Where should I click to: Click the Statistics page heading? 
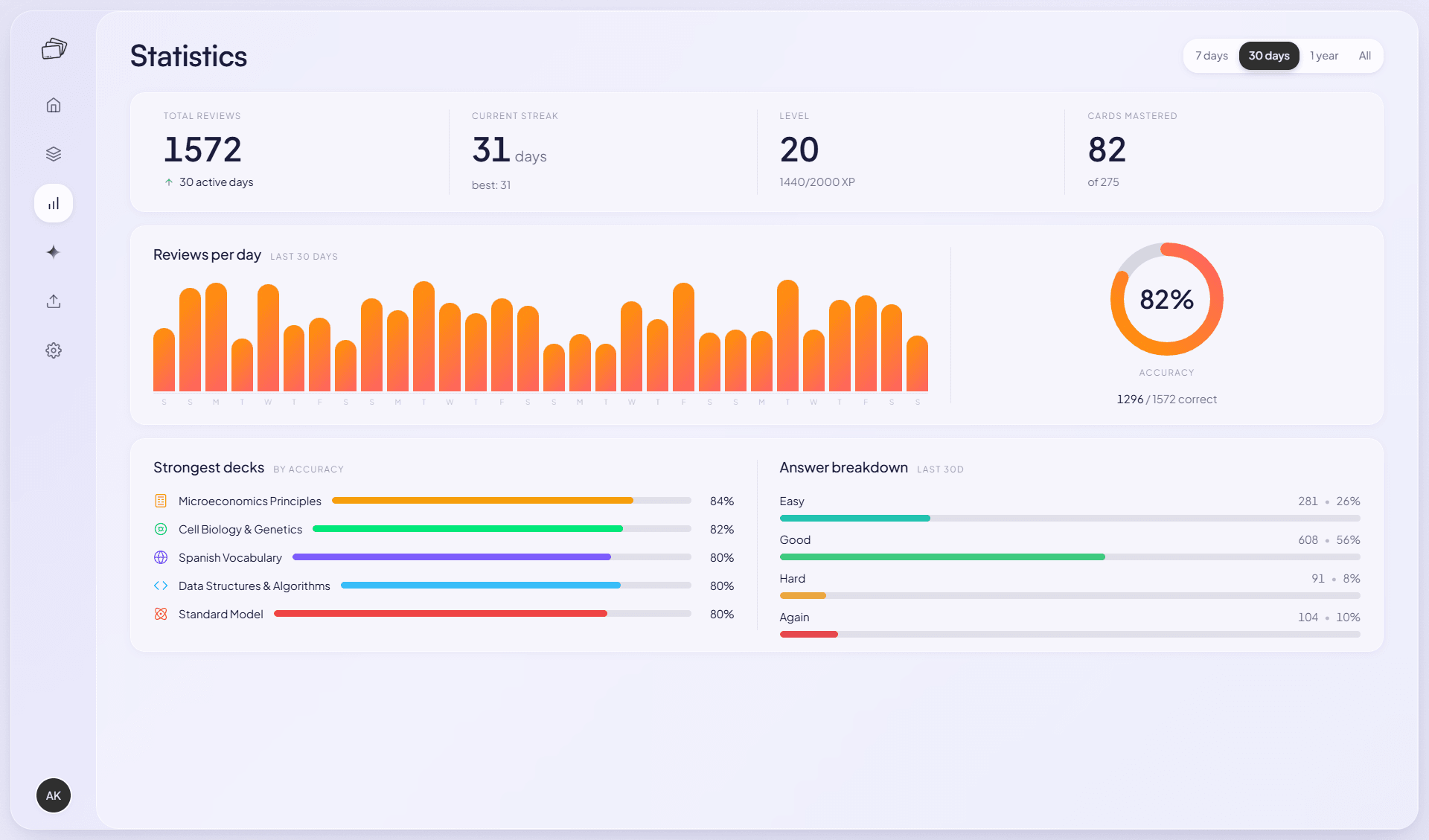point(188,56)
